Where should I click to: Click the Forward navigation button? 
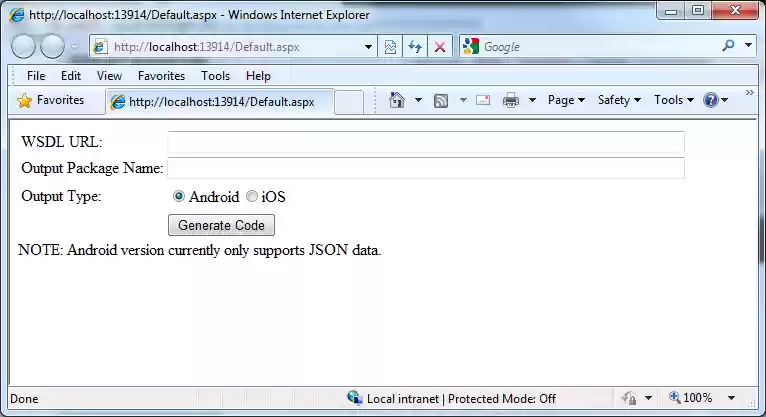pyautogui.click(x=52, y=46)
